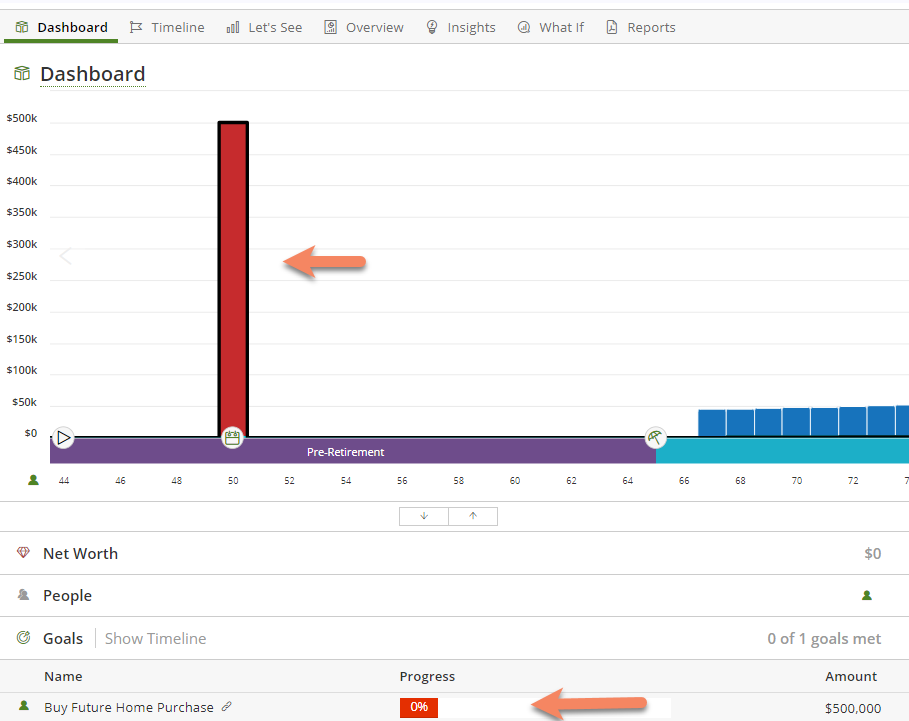Collapse chart with the down arrow button

(x=424, y=516)
